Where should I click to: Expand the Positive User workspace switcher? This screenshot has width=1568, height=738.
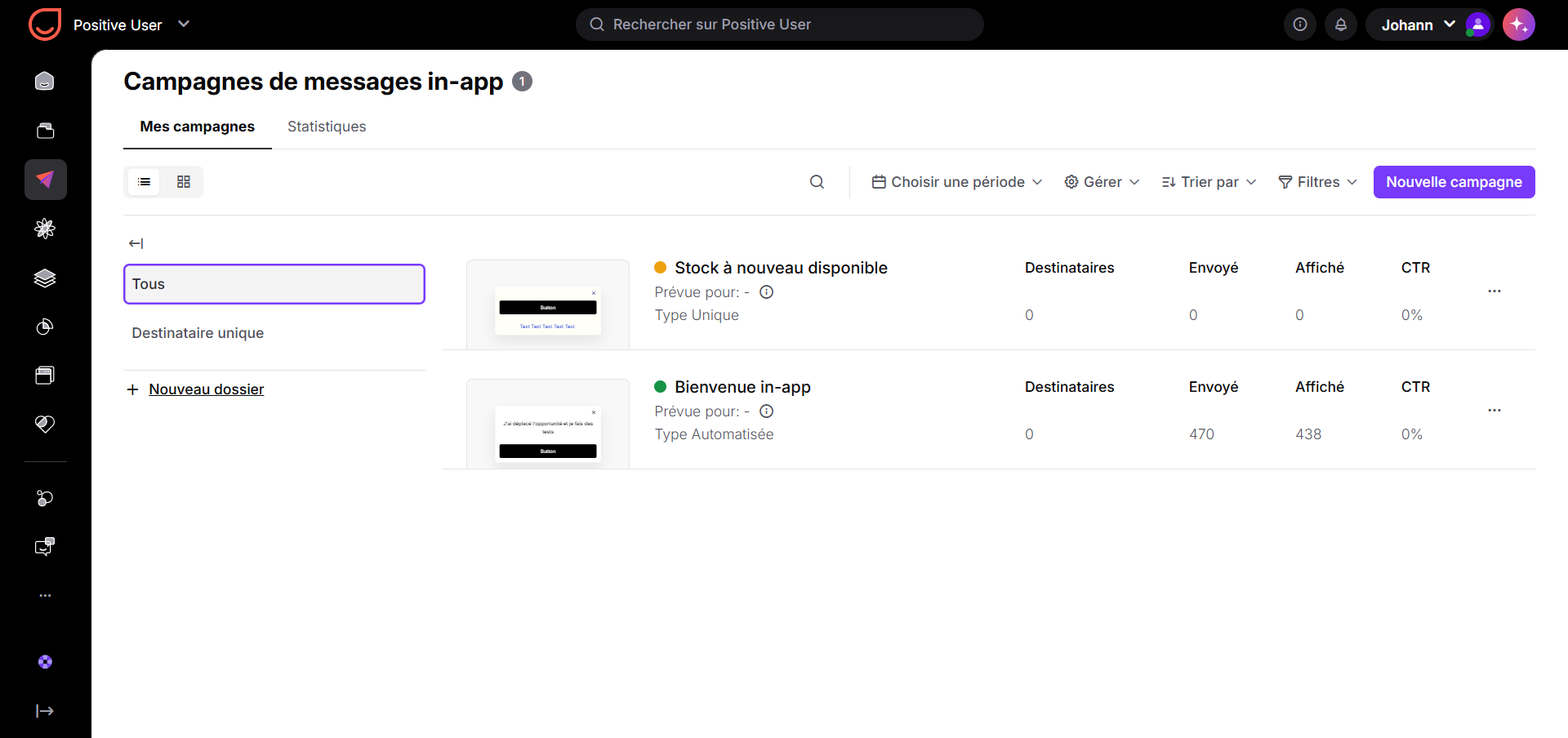pos(184,24)
